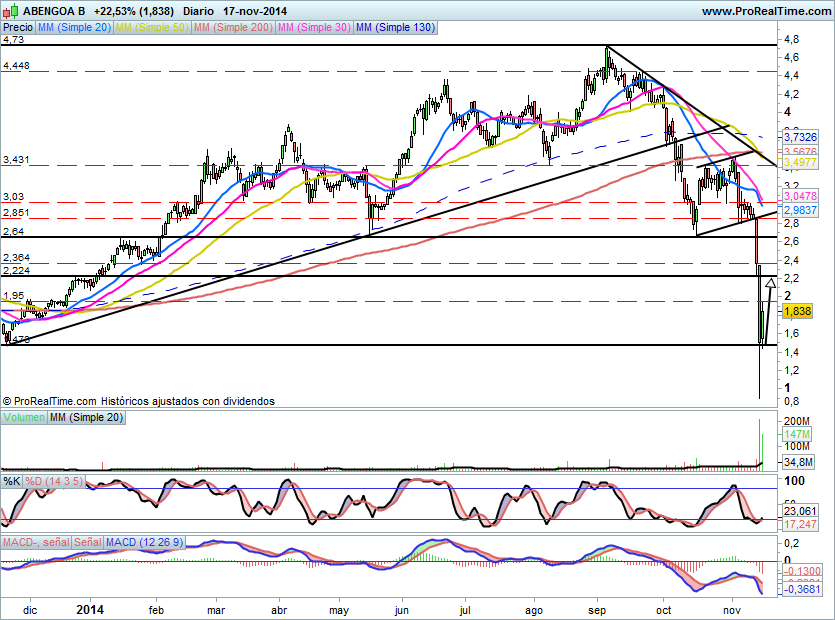Open the MM (Simple 30) label
Viewport: 835px width, 620px height.
(x=314, y=28)
